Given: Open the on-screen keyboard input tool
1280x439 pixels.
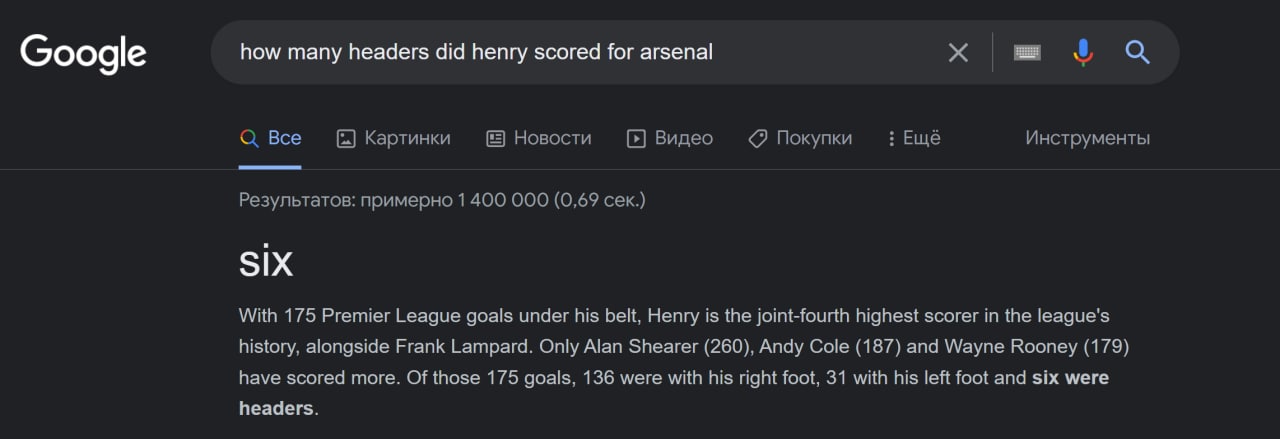Looking at the screenshot, I should click(1027, 52).
